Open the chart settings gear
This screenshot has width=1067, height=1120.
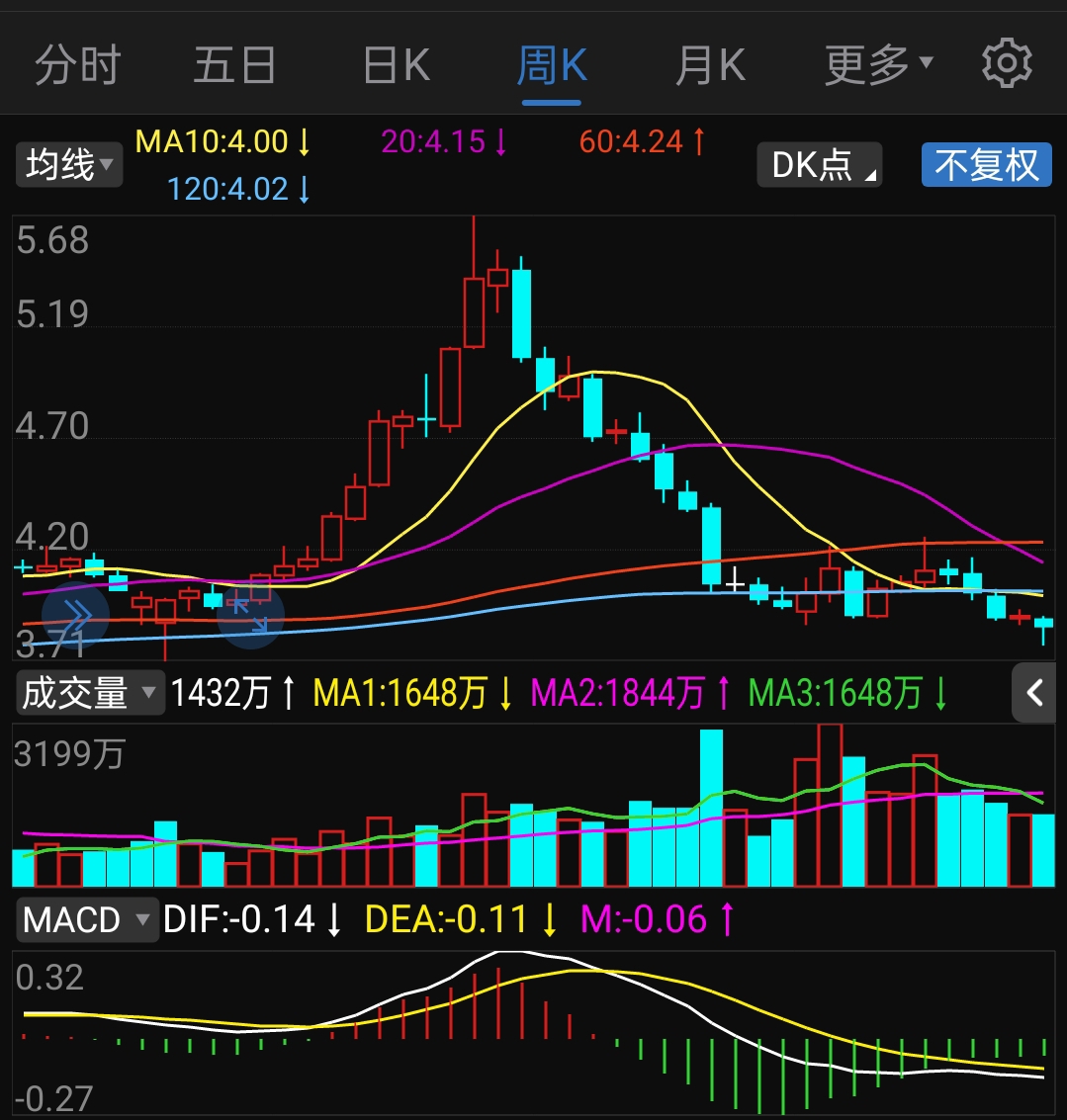point(1007,63)
